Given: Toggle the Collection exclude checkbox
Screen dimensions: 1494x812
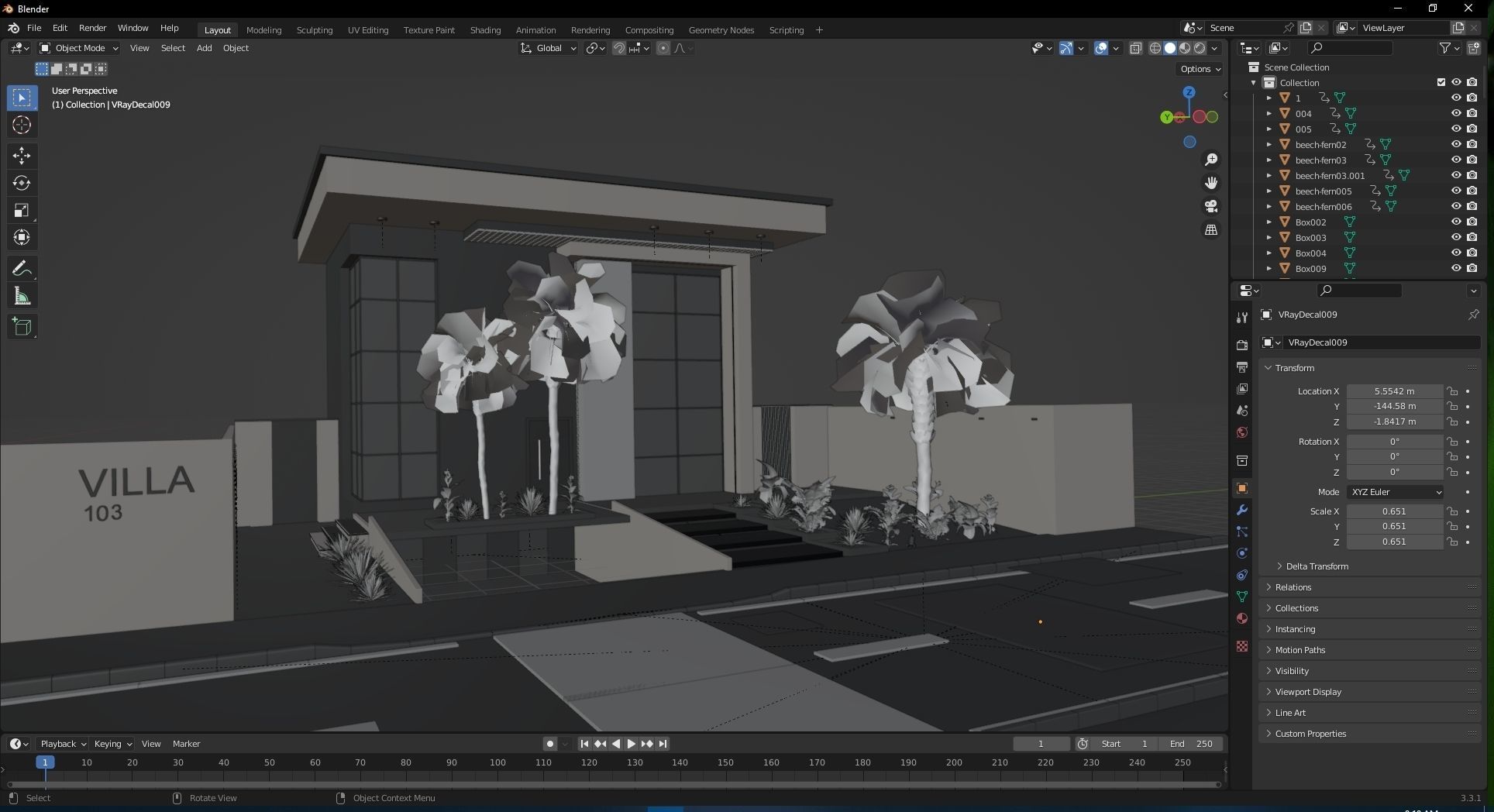Looking at the screenshot, I should [1441, 82].
